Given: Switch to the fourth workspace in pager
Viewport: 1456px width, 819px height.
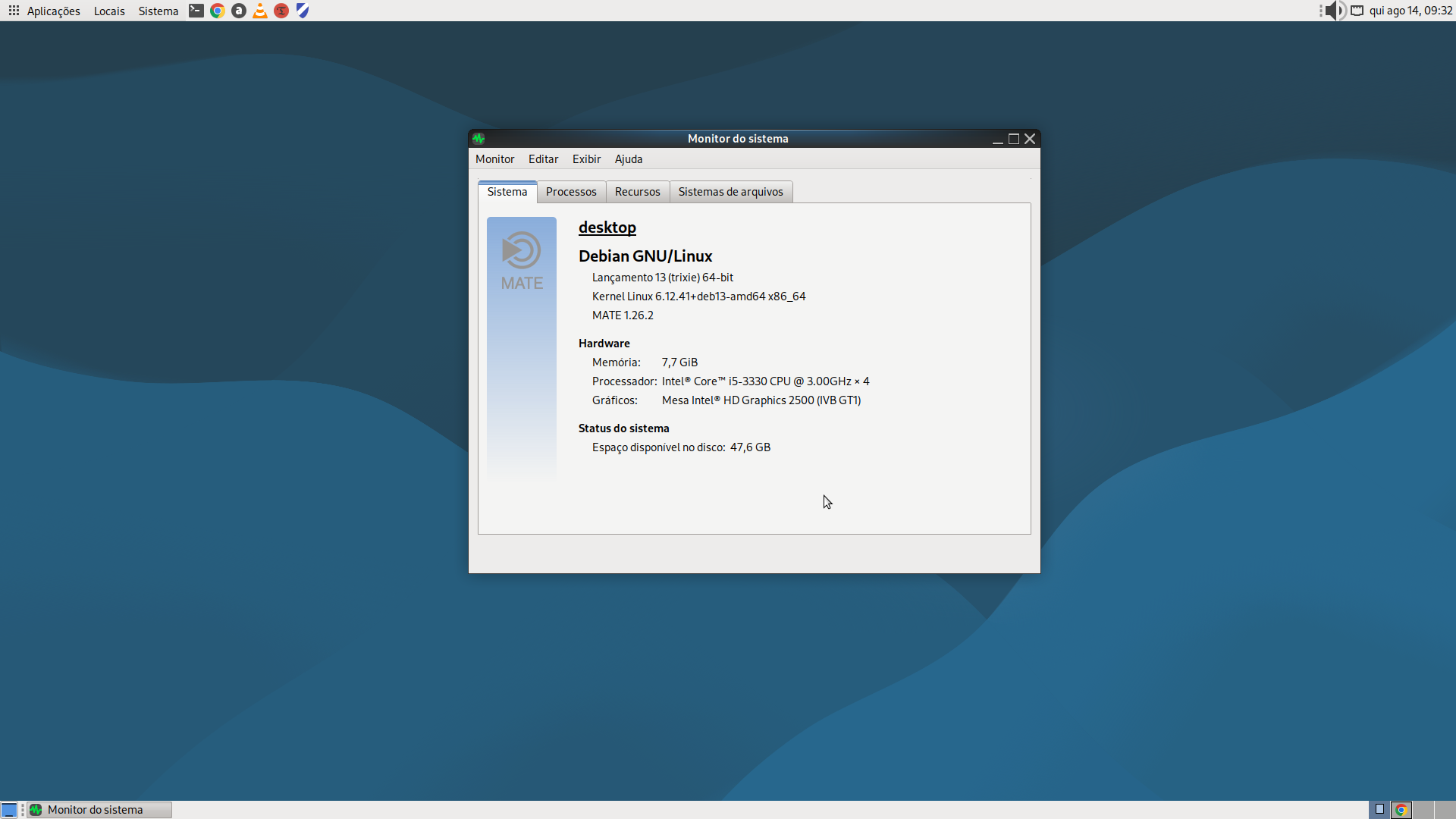Looking at the screenshot, I should [1445, 810].
